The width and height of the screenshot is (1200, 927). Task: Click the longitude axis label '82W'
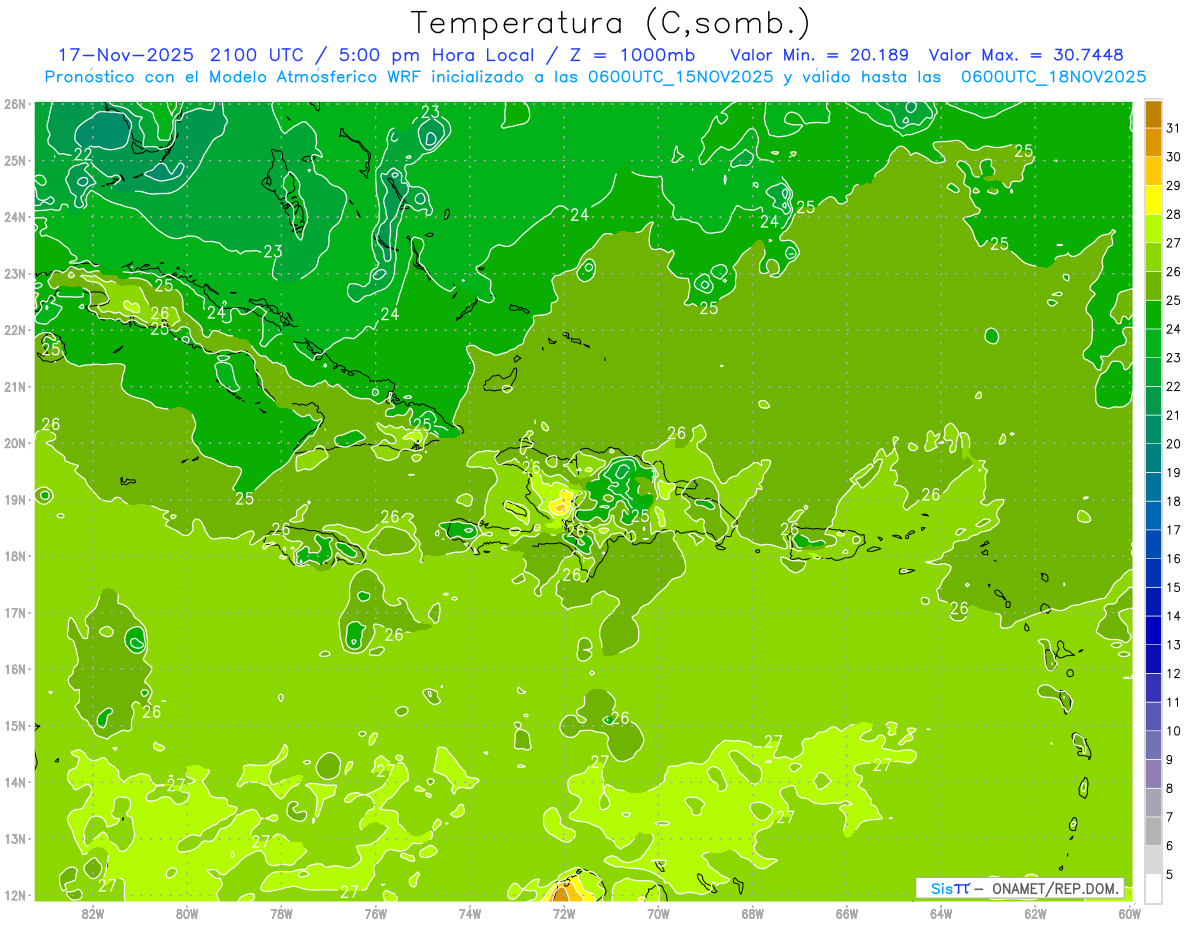pos(93,913)
